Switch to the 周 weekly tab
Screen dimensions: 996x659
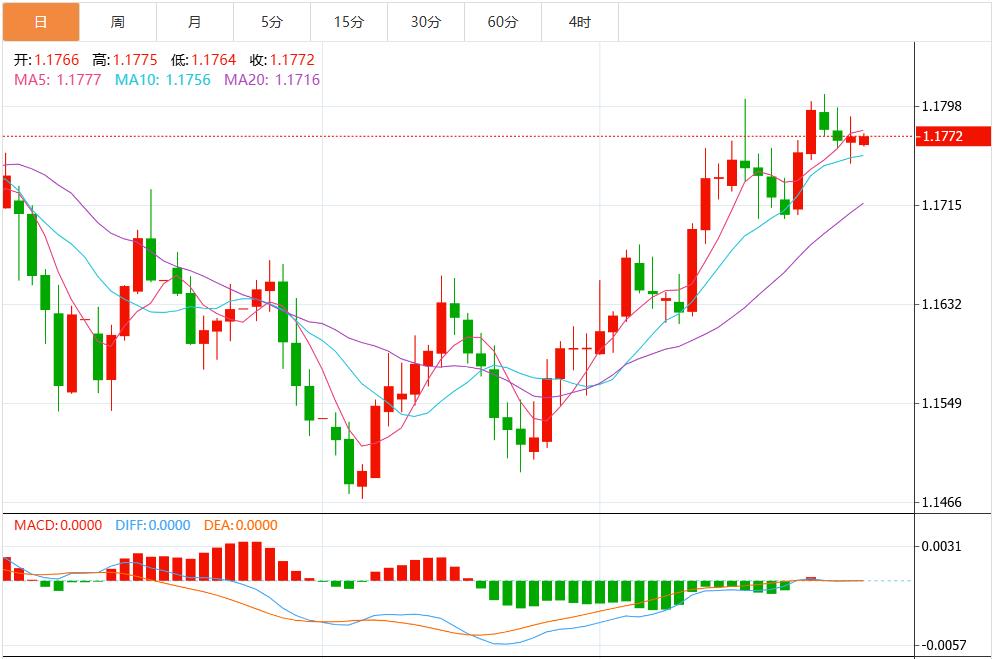click(118, 21)
